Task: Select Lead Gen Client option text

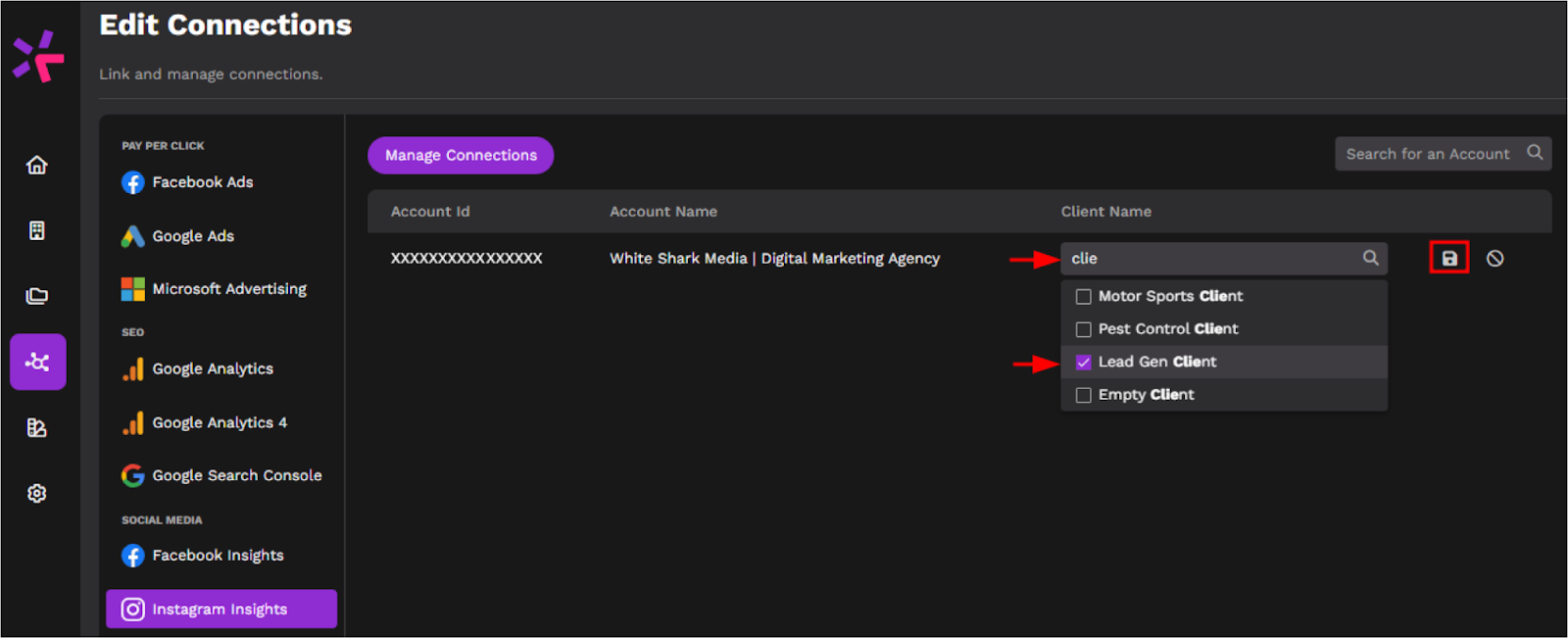Action: point(1157,362)
